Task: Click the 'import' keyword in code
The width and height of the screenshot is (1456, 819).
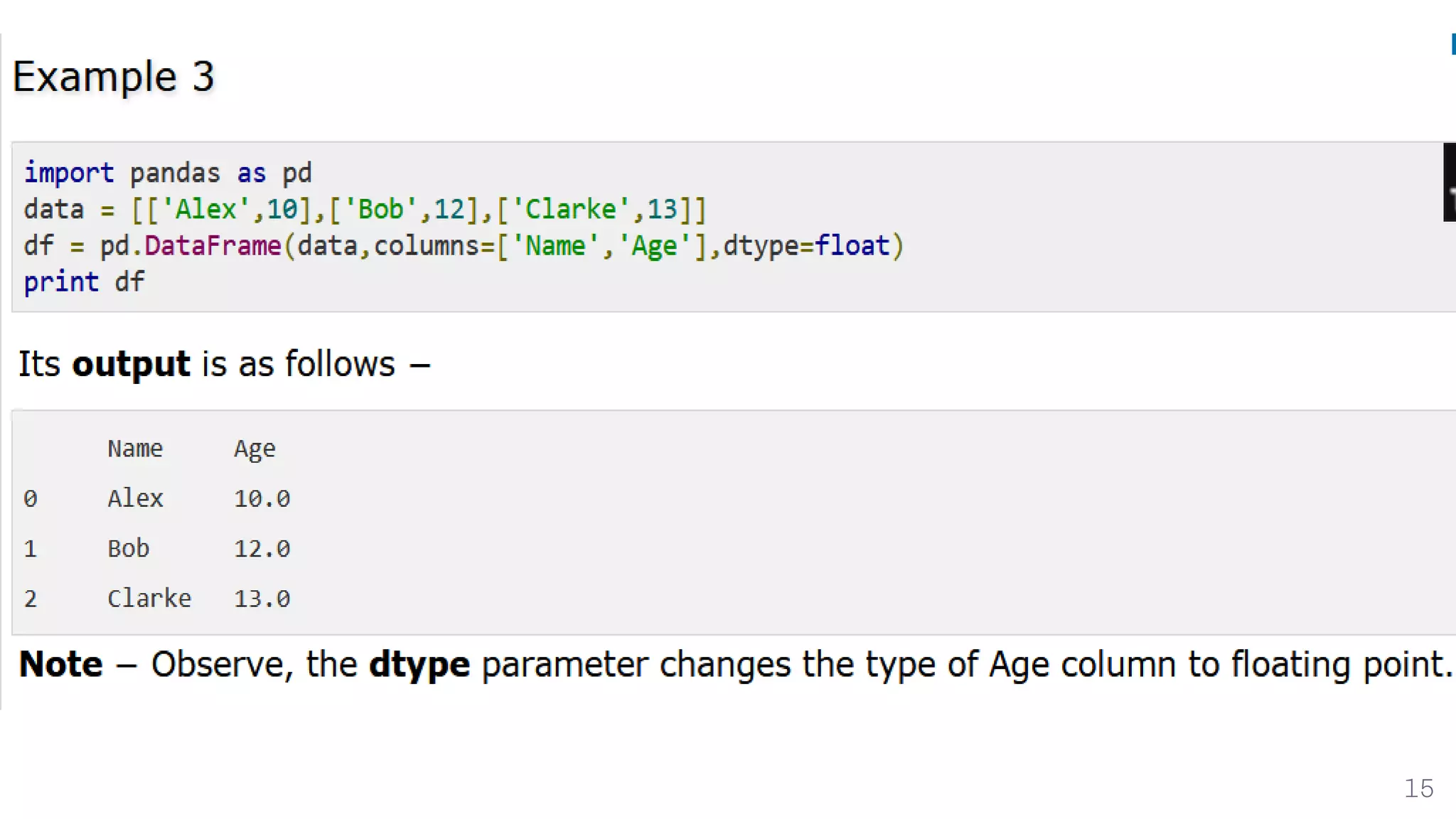Action: [x=69, y=173]
